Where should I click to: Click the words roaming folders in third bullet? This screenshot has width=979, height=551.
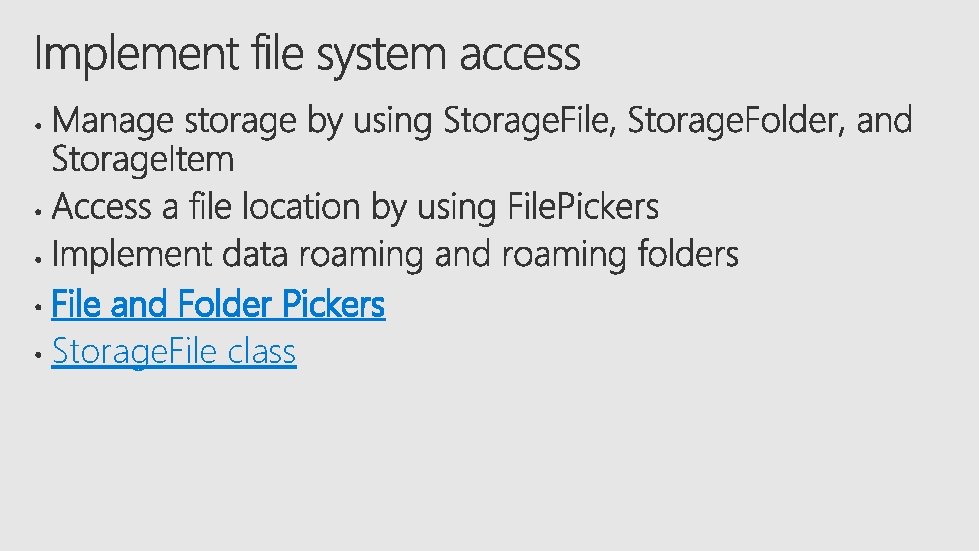coord(620,255)
